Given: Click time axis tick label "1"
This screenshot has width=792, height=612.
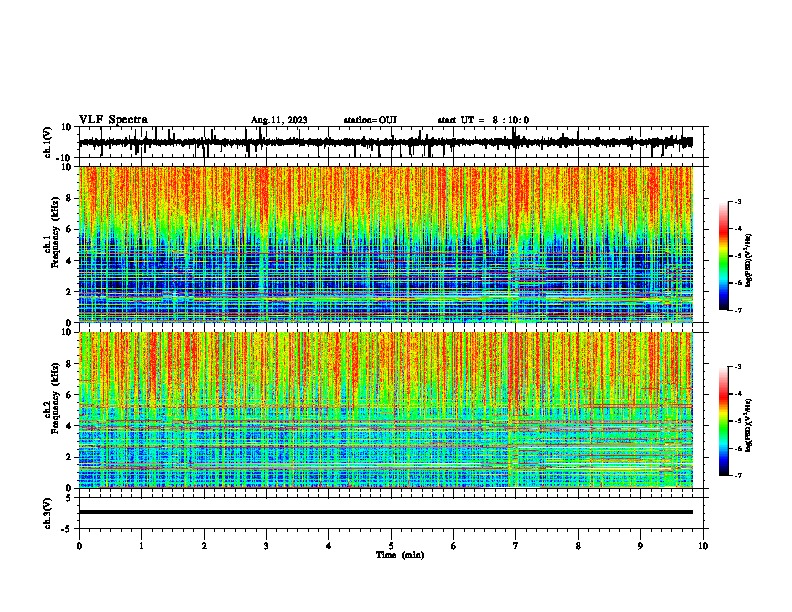Looking at the screenshot, I should [141, 546].
